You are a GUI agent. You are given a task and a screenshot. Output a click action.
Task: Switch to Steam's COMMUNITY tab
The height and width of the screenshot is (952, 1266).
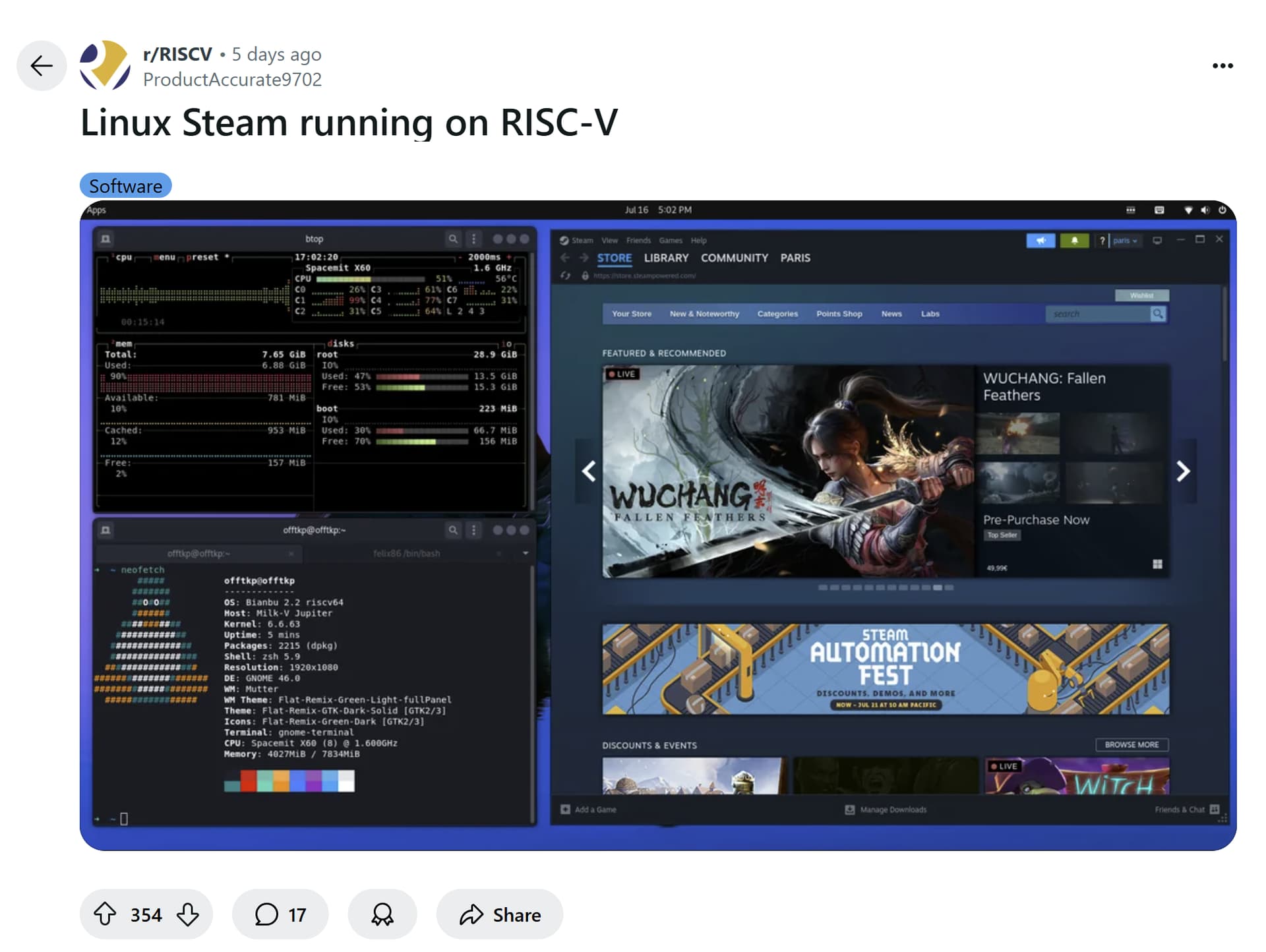pos(734,258)
